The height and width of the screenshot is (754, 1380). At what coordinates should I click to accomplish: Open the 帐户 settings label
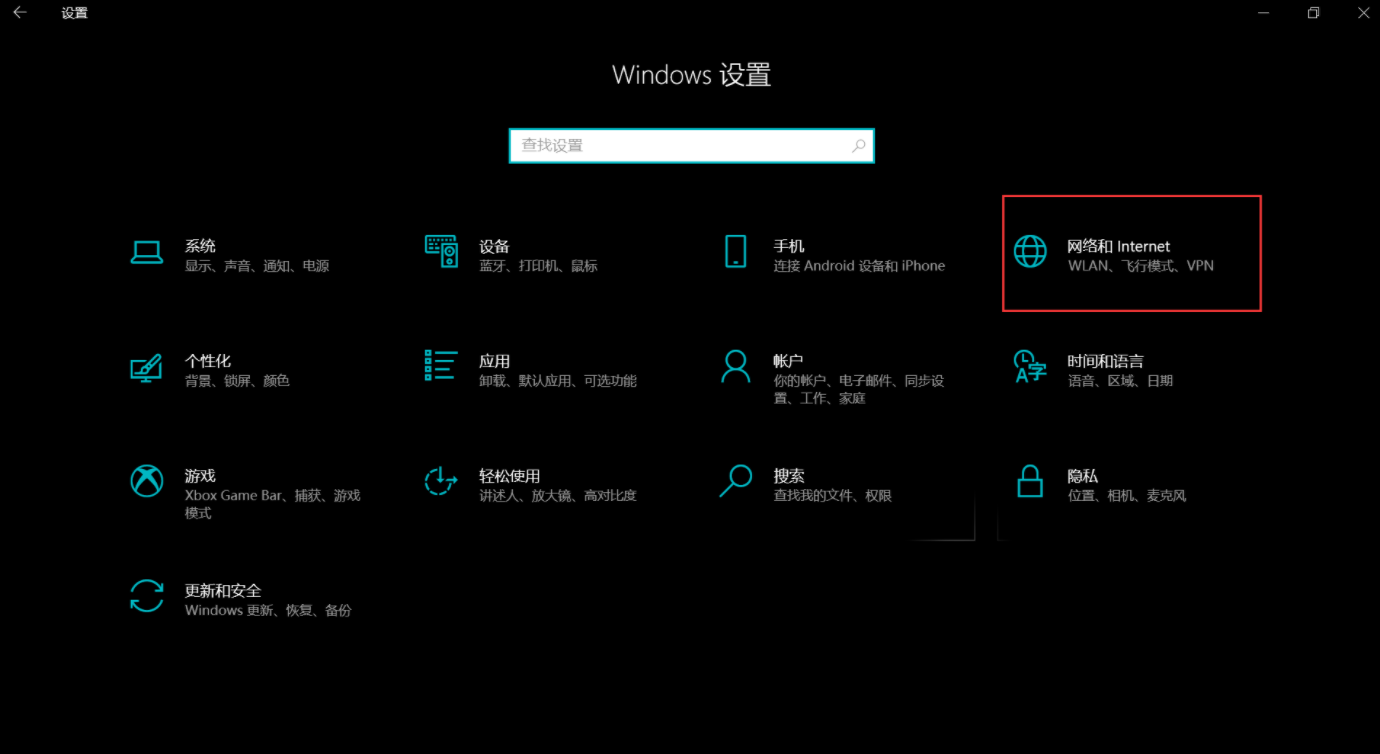(789, 361)
